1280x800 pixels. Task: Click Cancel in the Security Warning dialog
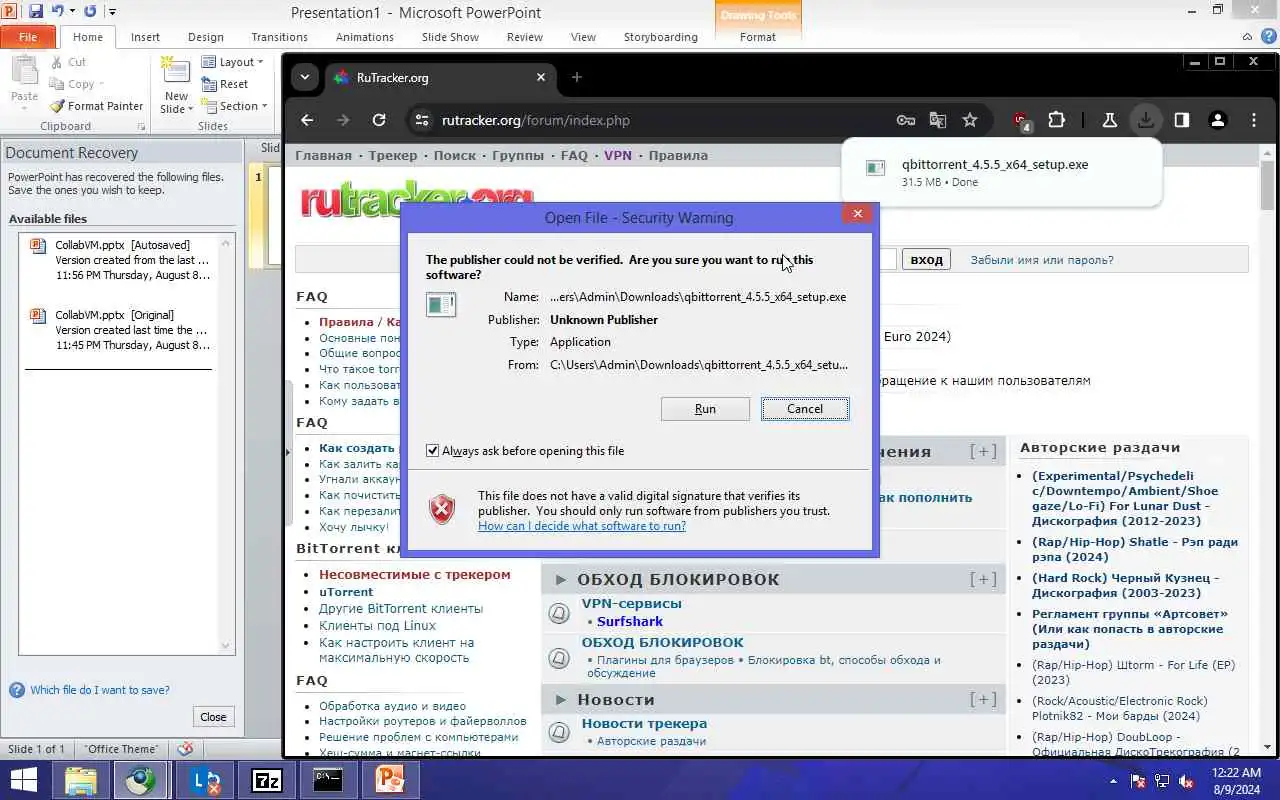tap(805, 409)
